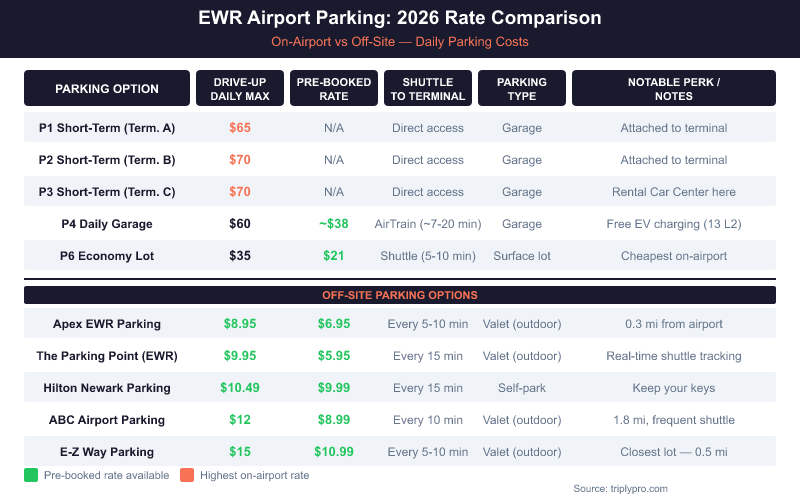Click the Drive-Up Daily Max header
This screenshot has width=800, height=500.
(240, 88)
